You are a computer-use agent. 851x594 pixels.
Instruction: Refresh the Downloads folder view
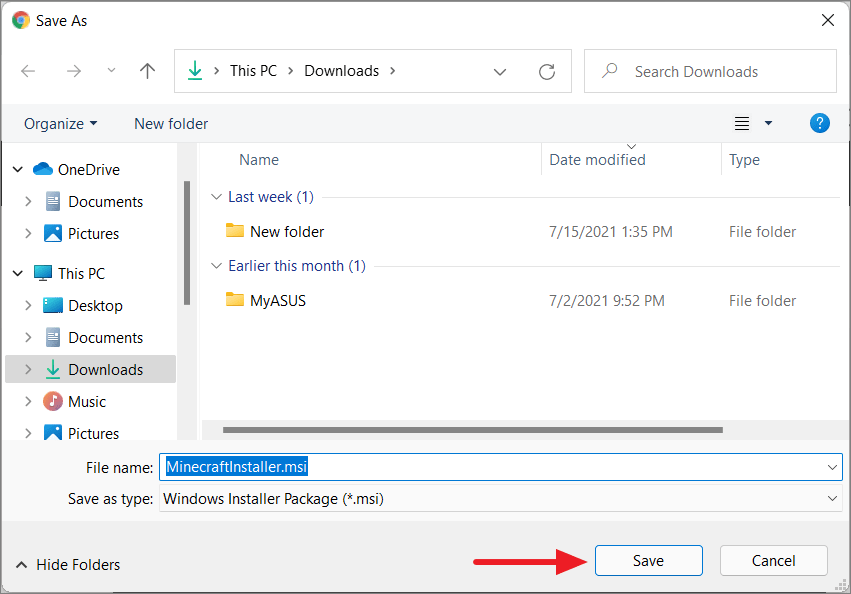(x=546, y=71)
